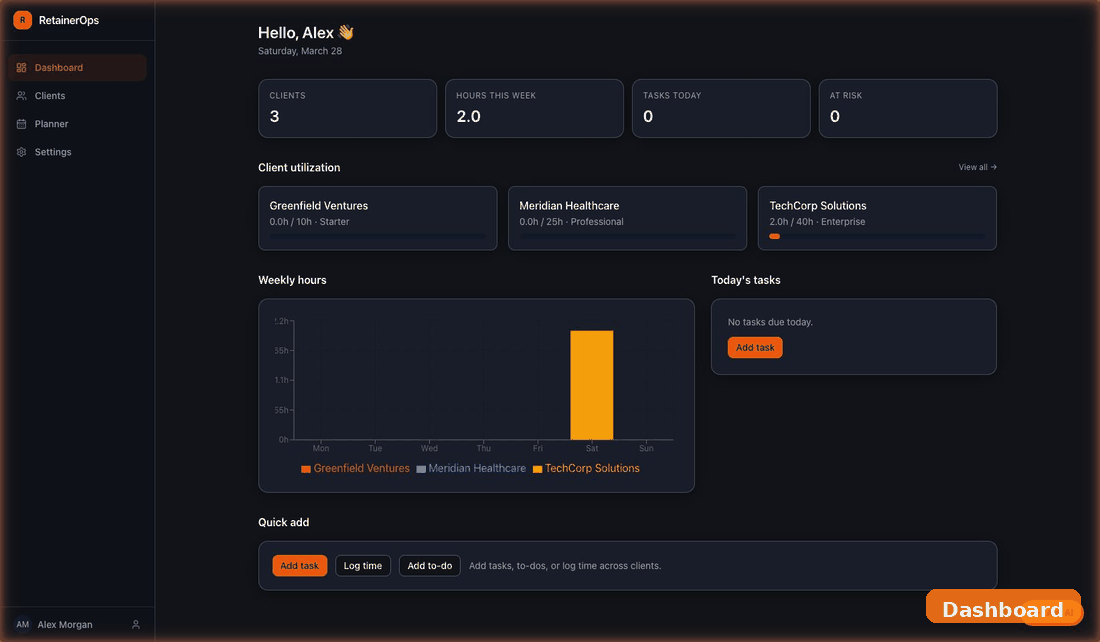1100x642 pixels.
Task: Toggle Greenfield Ventures in chart legend
Action: 360,468
